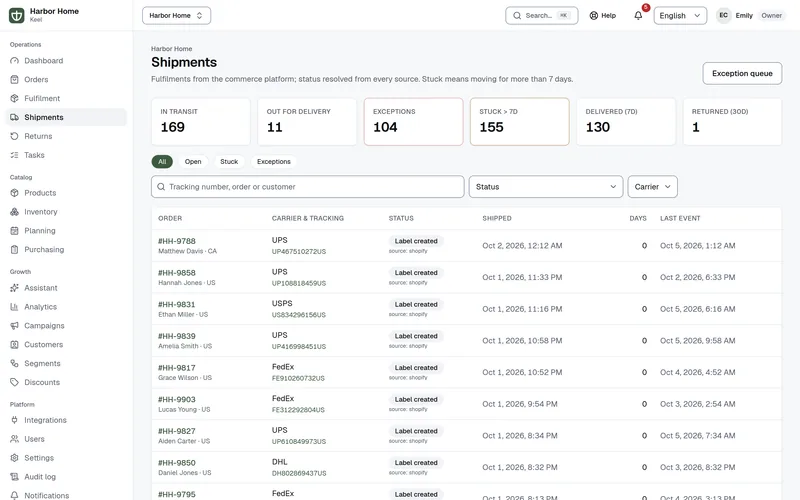Click the Shipments truck icon
This screenshot has height=500, width=800.
tap(14, 117)
